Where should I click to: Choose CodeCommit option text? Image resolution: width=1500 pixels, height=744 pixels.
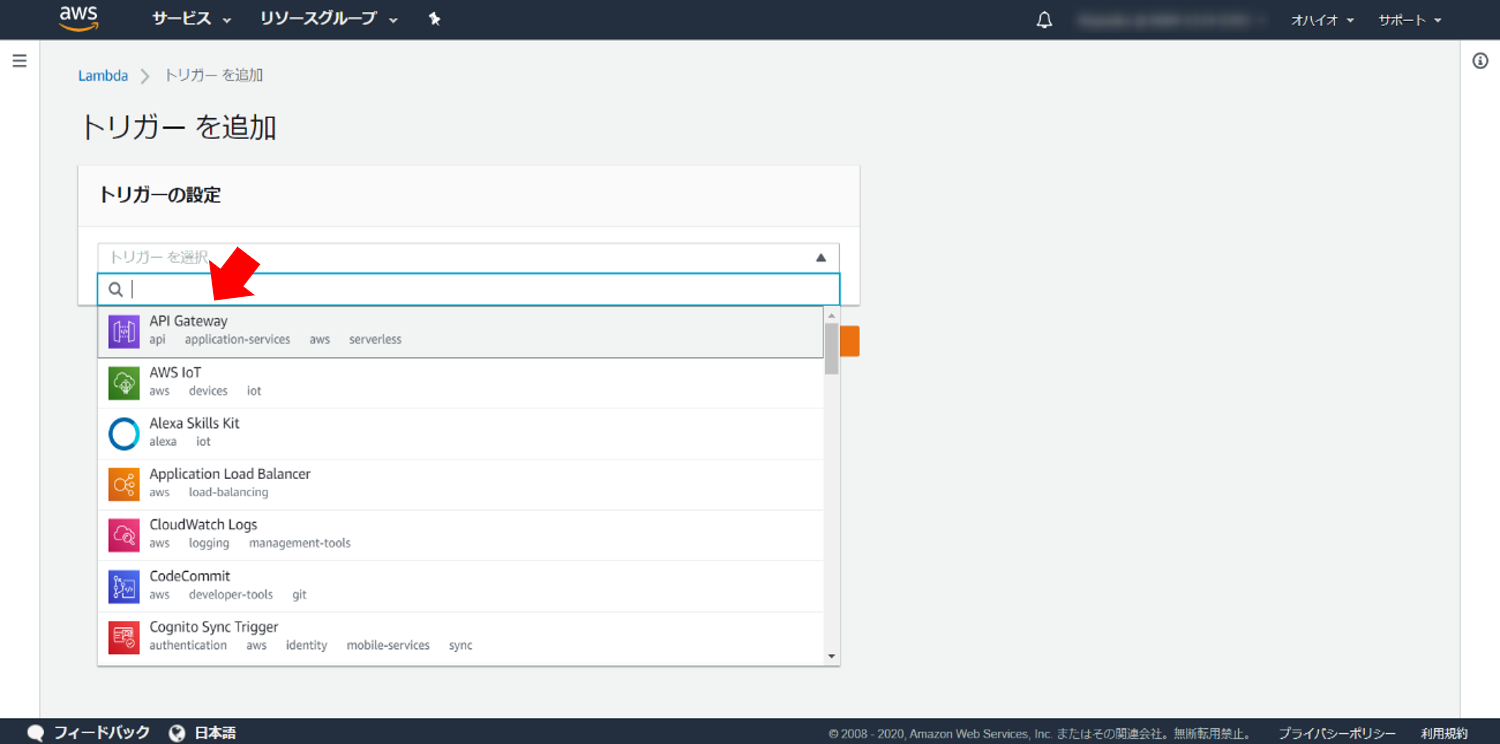(190, 576)
